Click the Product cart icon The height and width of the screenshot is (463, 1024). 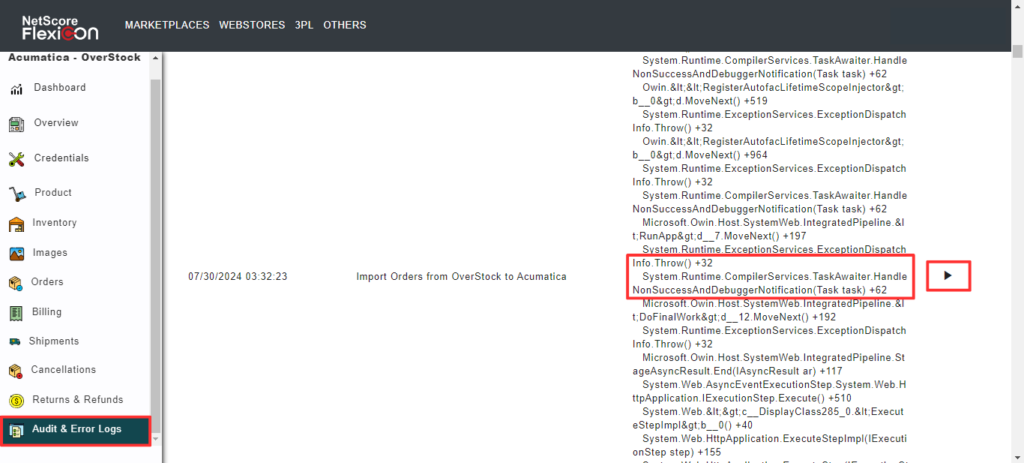16,193
